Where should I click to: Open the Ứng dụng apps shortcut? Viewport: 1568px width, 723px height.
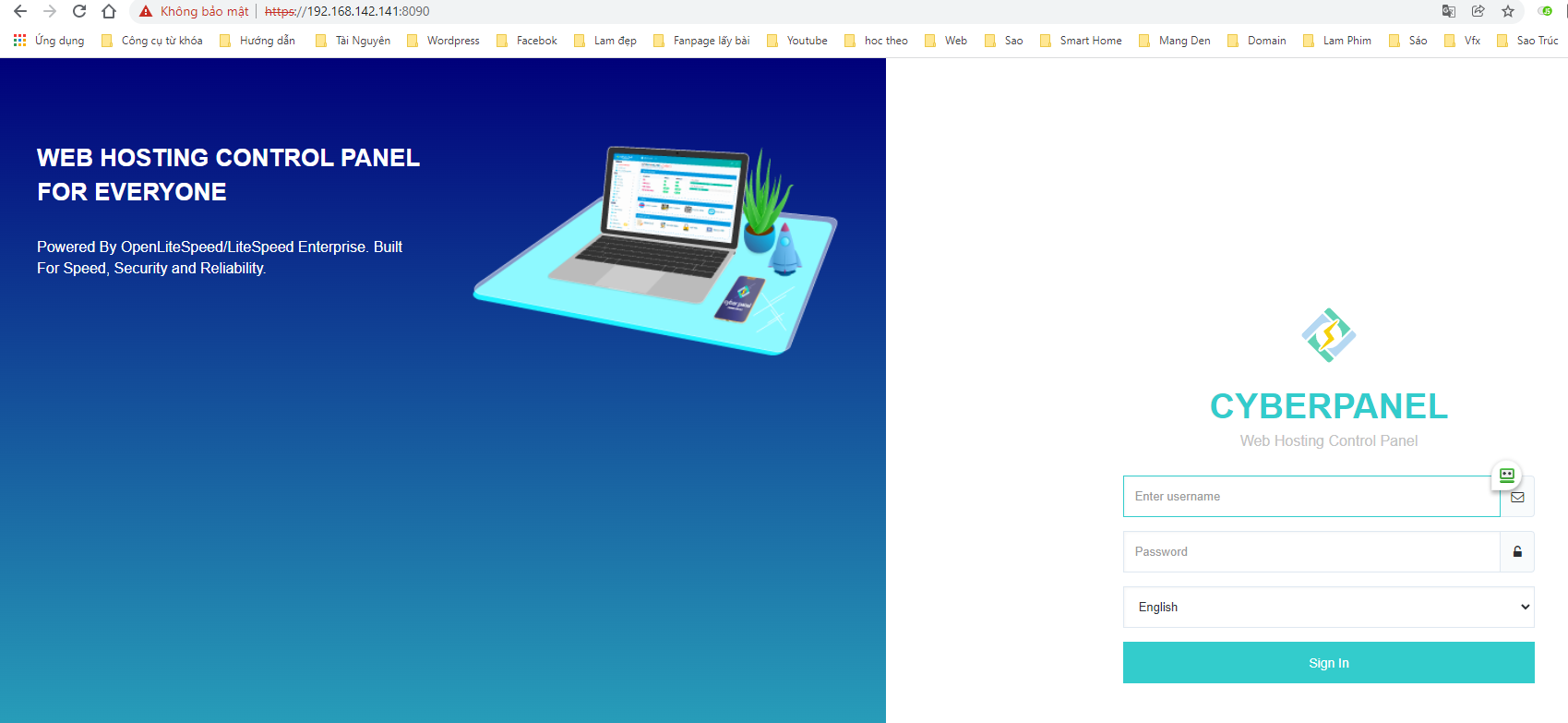click(49, 41)
